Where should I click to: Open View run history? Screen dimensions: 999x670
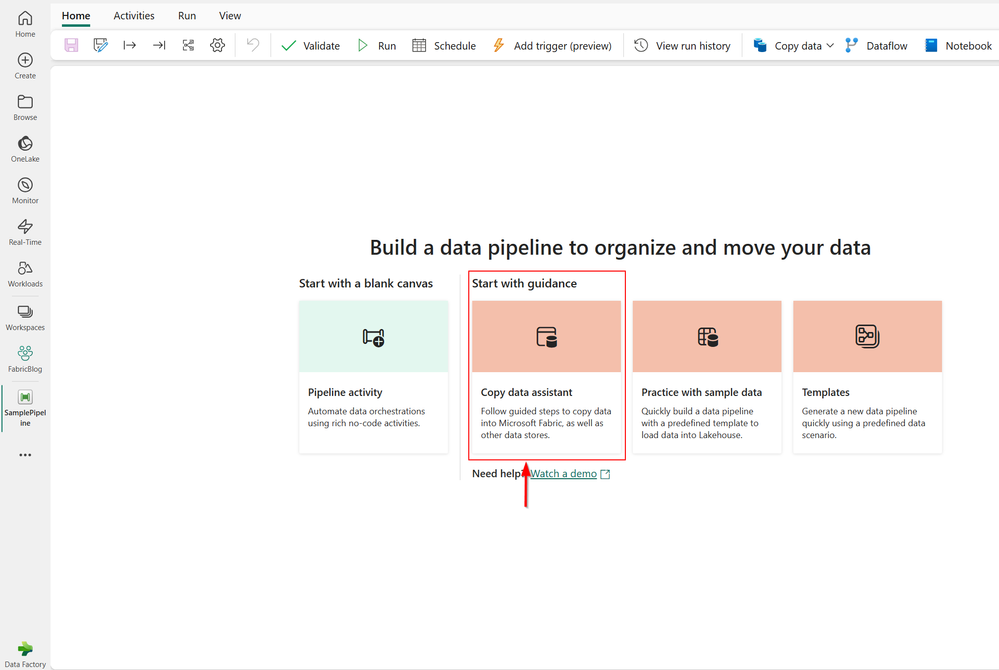682,45
